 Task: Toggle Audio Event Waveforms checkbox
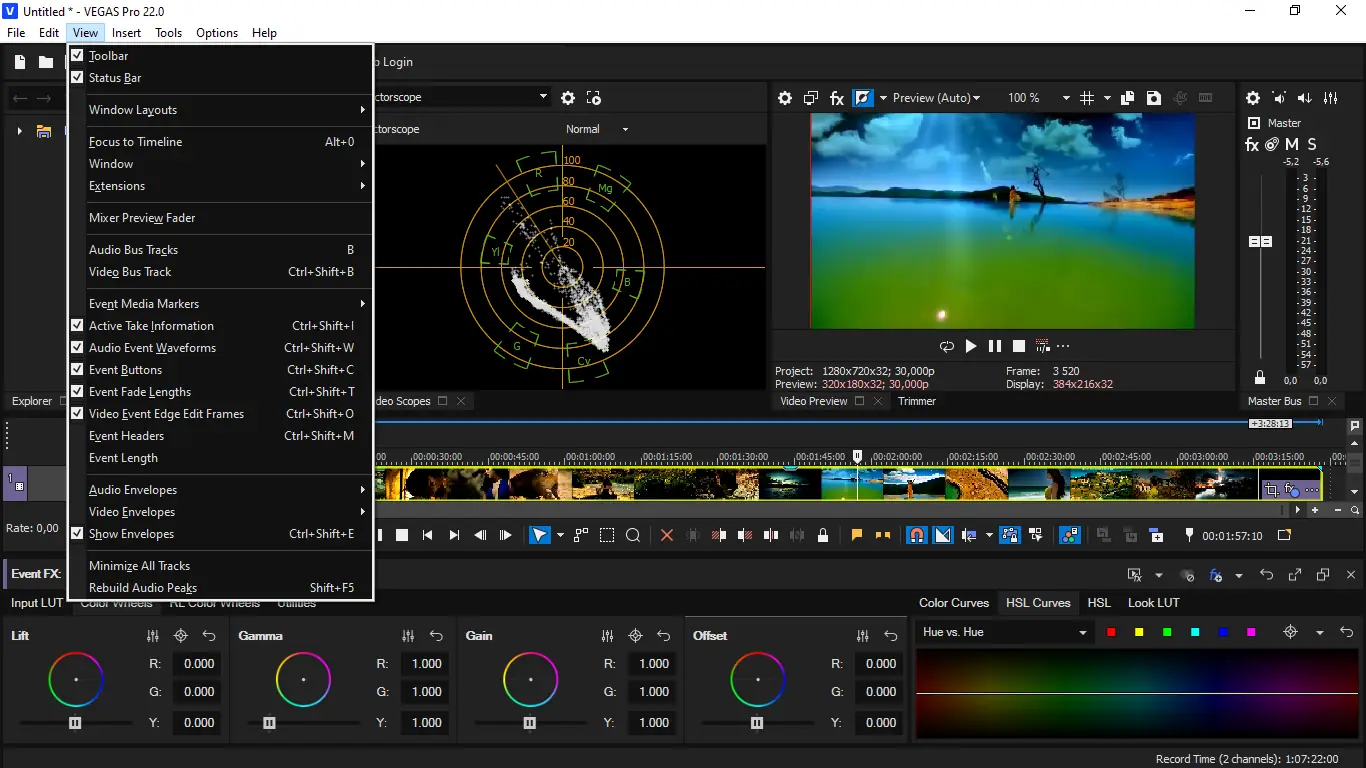pos(152,348)
